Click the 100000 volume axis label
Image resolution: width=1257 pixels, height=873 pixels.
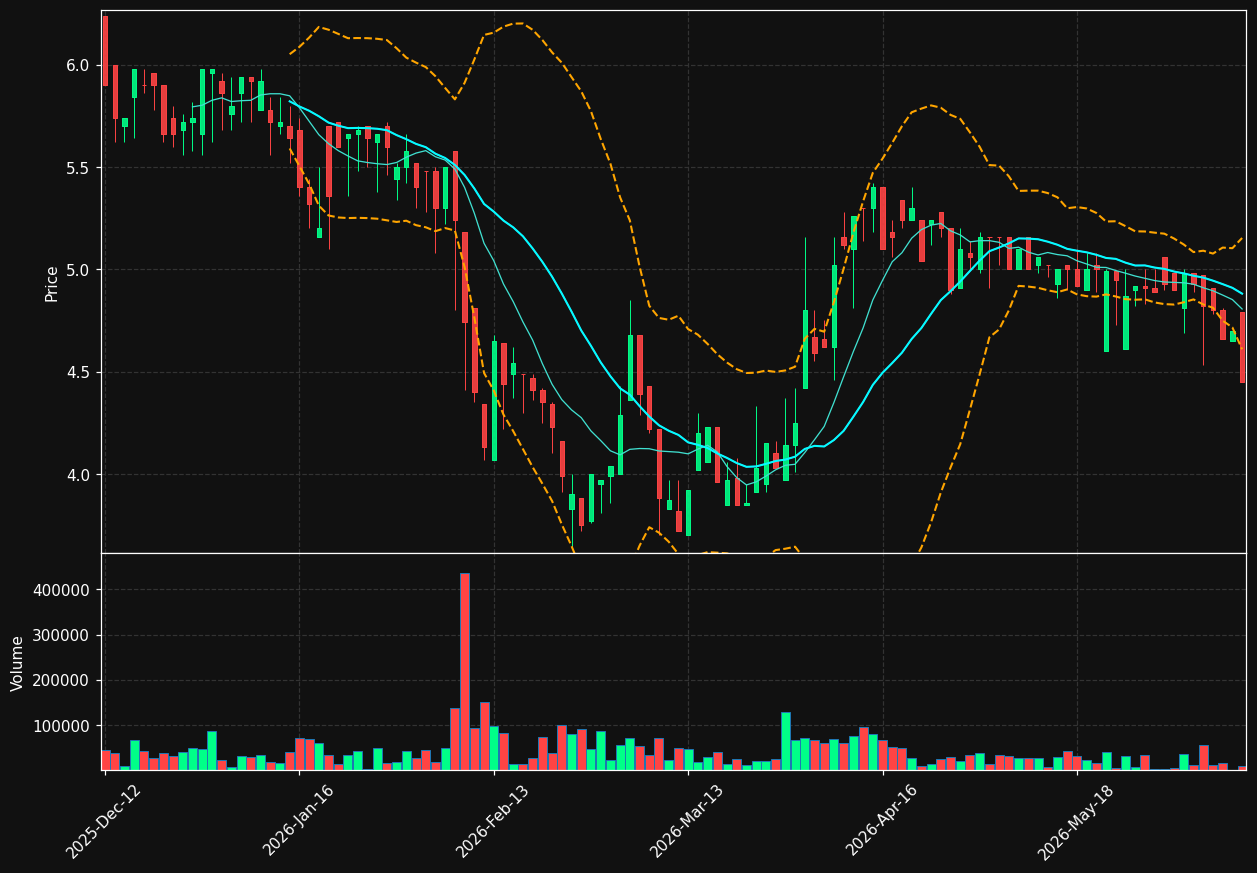pyautogui.click(x=64, y=726)
